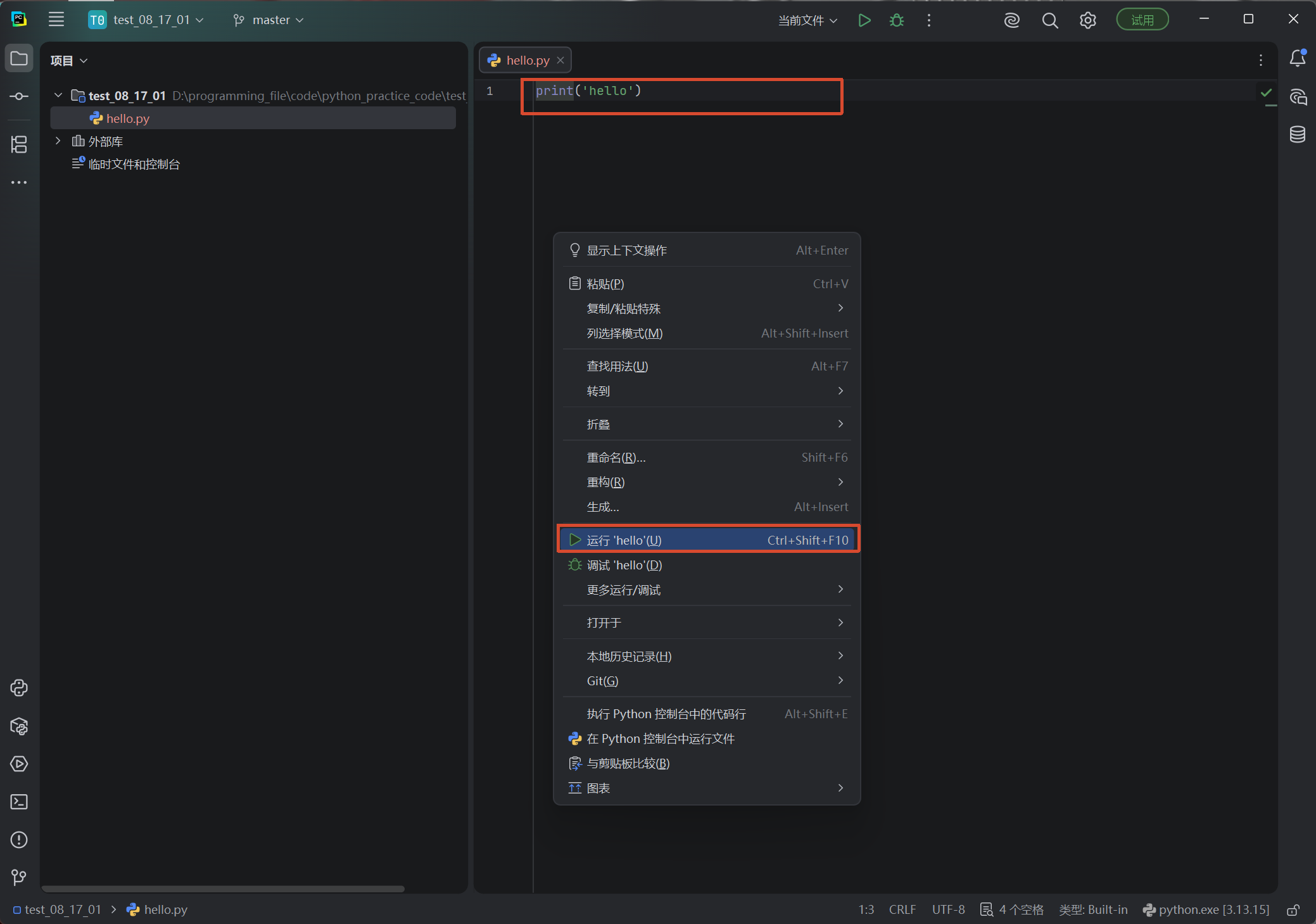Close the hello.py editor tab
The width and height of the screenshot is (1316, 924).
coord(560,60)
